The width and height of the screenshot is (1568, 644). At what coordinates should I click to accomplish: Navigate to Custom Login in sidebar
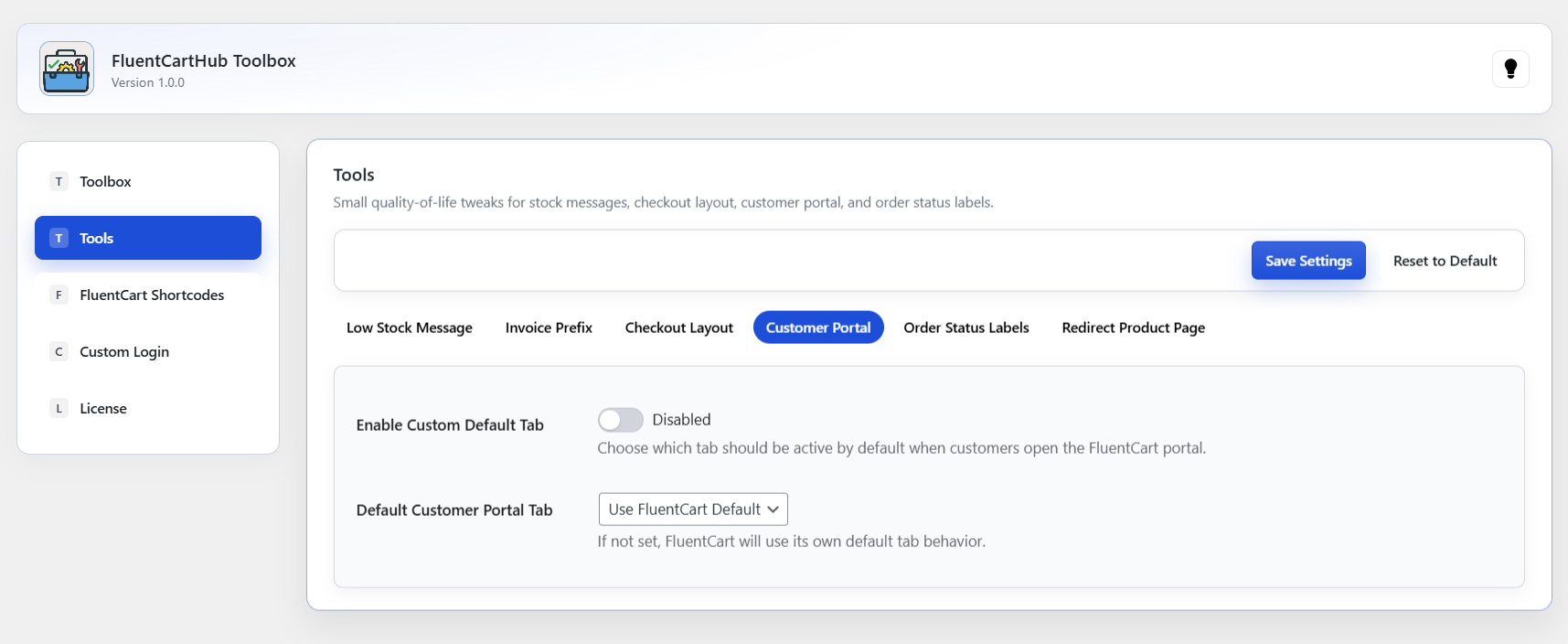[x=124, y=351]
